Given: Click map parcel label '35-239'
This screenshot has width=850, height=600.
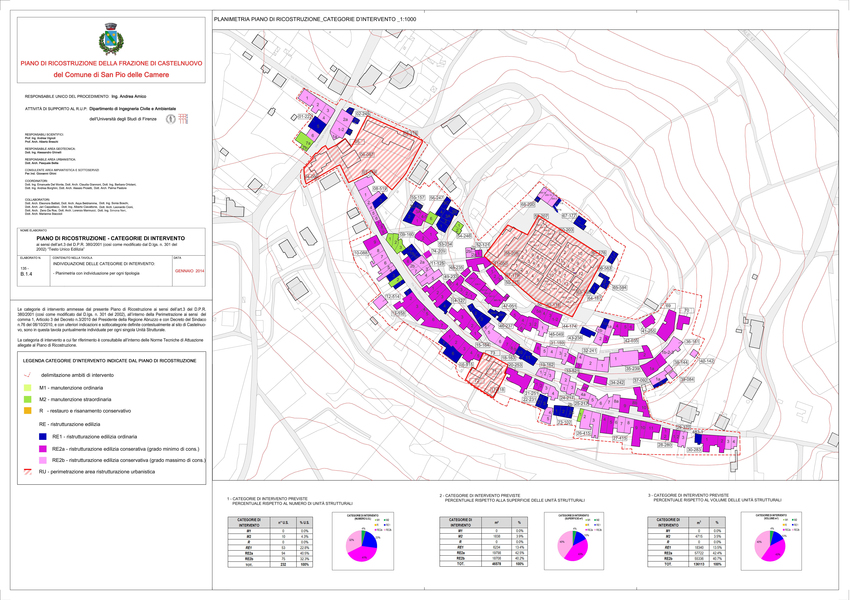Looking at the screenshot, I should (633, 368).
